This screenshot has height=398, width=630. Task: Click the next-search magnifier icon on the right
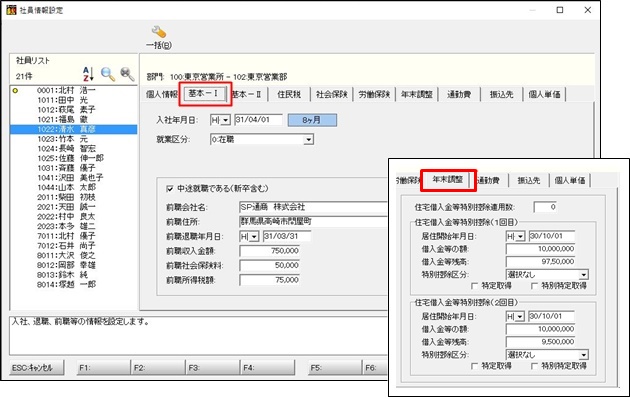click(127, 74)
